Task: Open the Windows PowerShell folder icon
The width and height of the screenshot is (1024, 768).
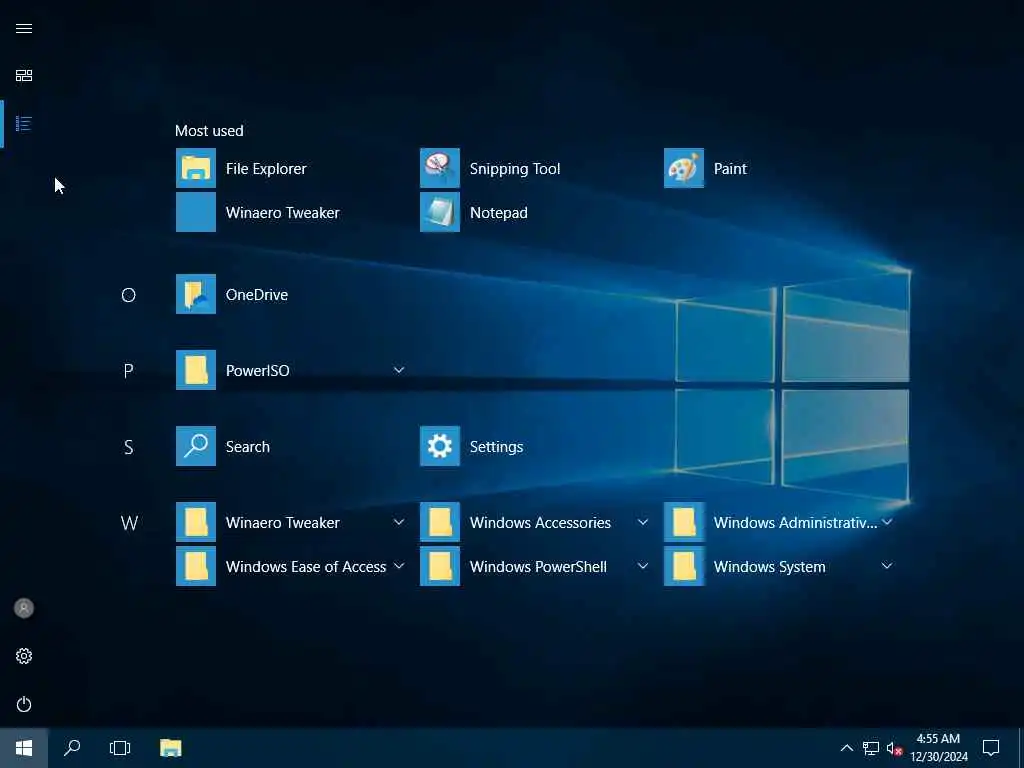Action: pos(440,566)
